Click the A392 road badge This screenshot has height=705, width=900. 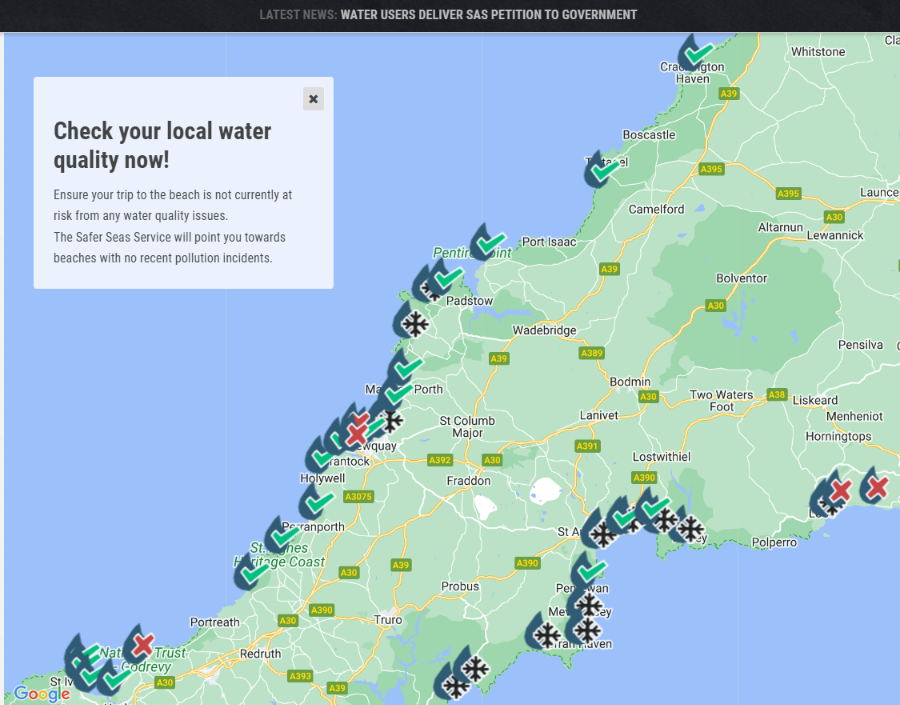(440, 460)
